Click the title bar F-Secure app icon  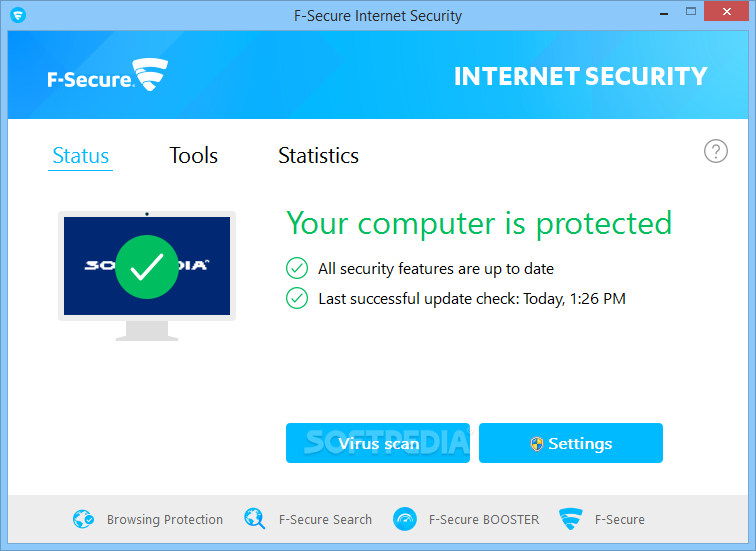[18, 15]
